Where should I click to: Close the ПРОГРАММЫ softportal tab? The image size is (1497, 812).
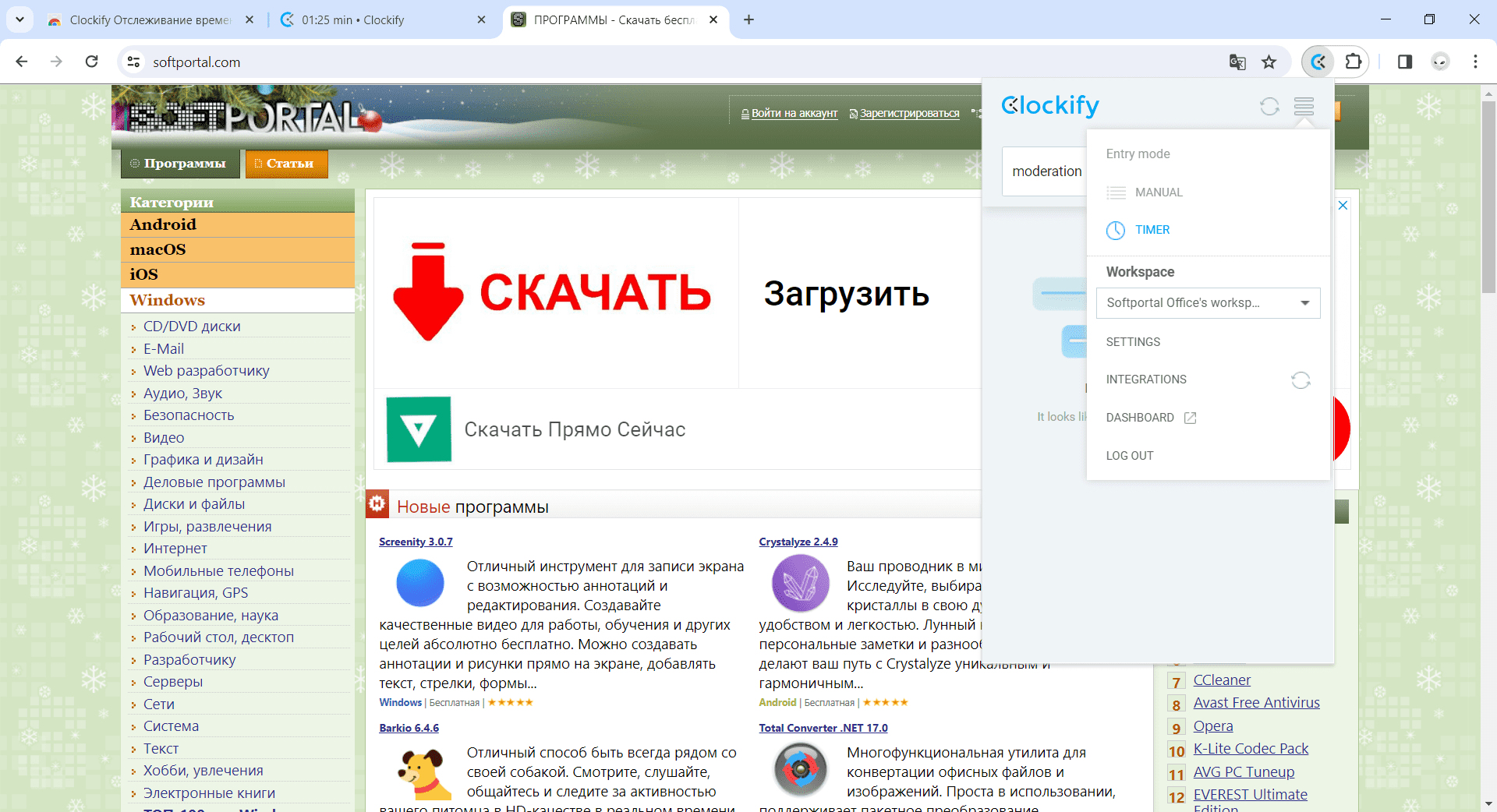point(713,19)
